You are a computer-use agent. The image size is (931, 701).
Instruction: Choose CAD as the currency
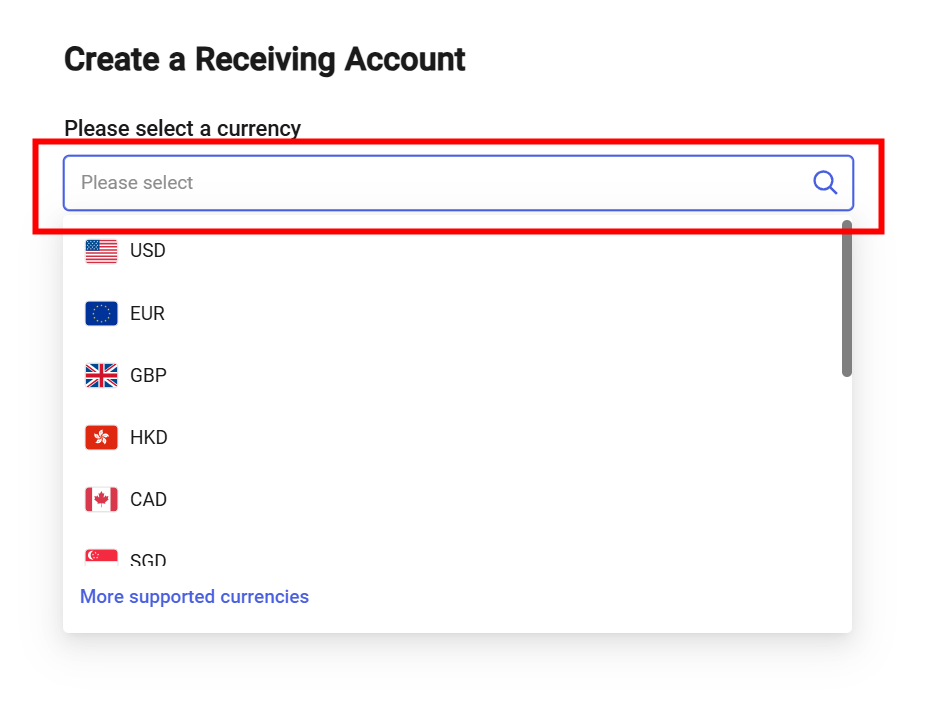148,499
